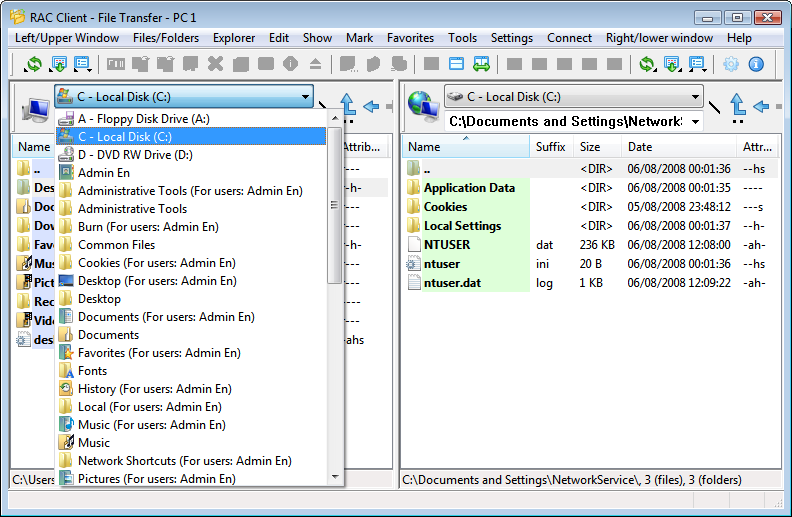Sort right panel by Date column header

click(x=678, y=147)
